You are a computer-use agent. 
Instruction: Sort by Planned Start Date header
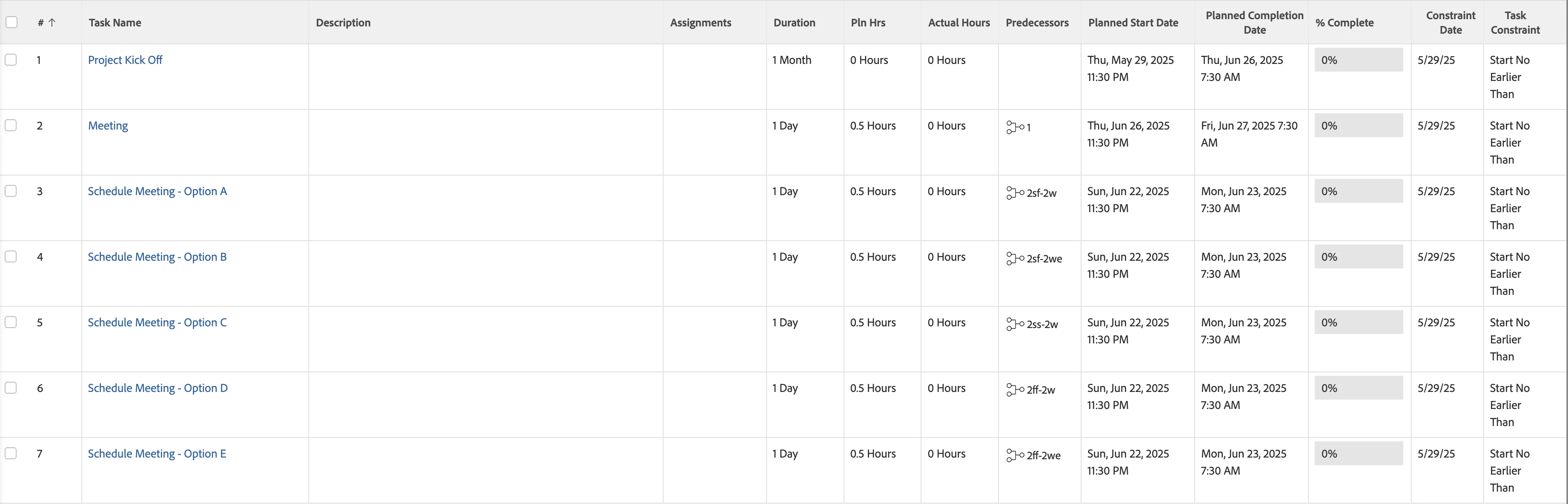pyautogui.click(x=1133, y=23)
